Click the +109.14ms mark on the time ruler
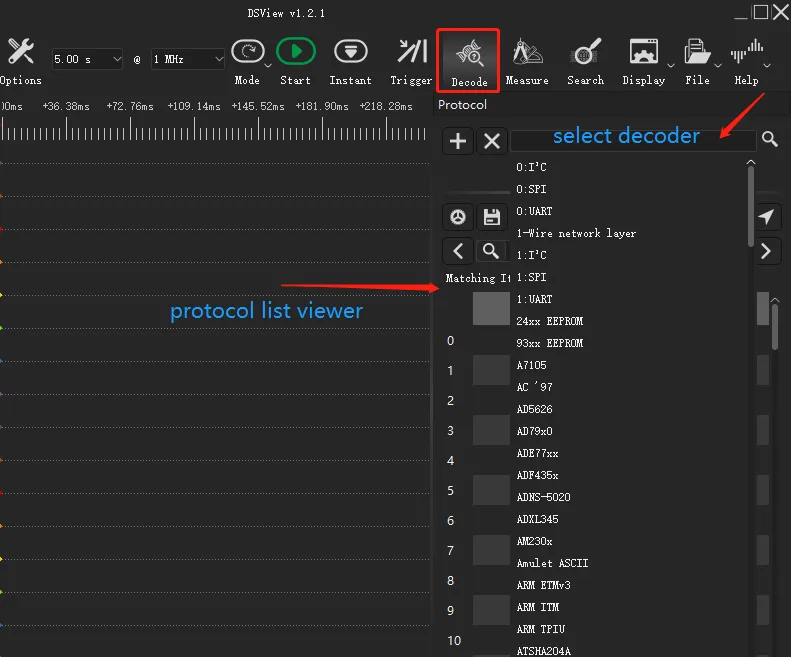 [194, 106]
